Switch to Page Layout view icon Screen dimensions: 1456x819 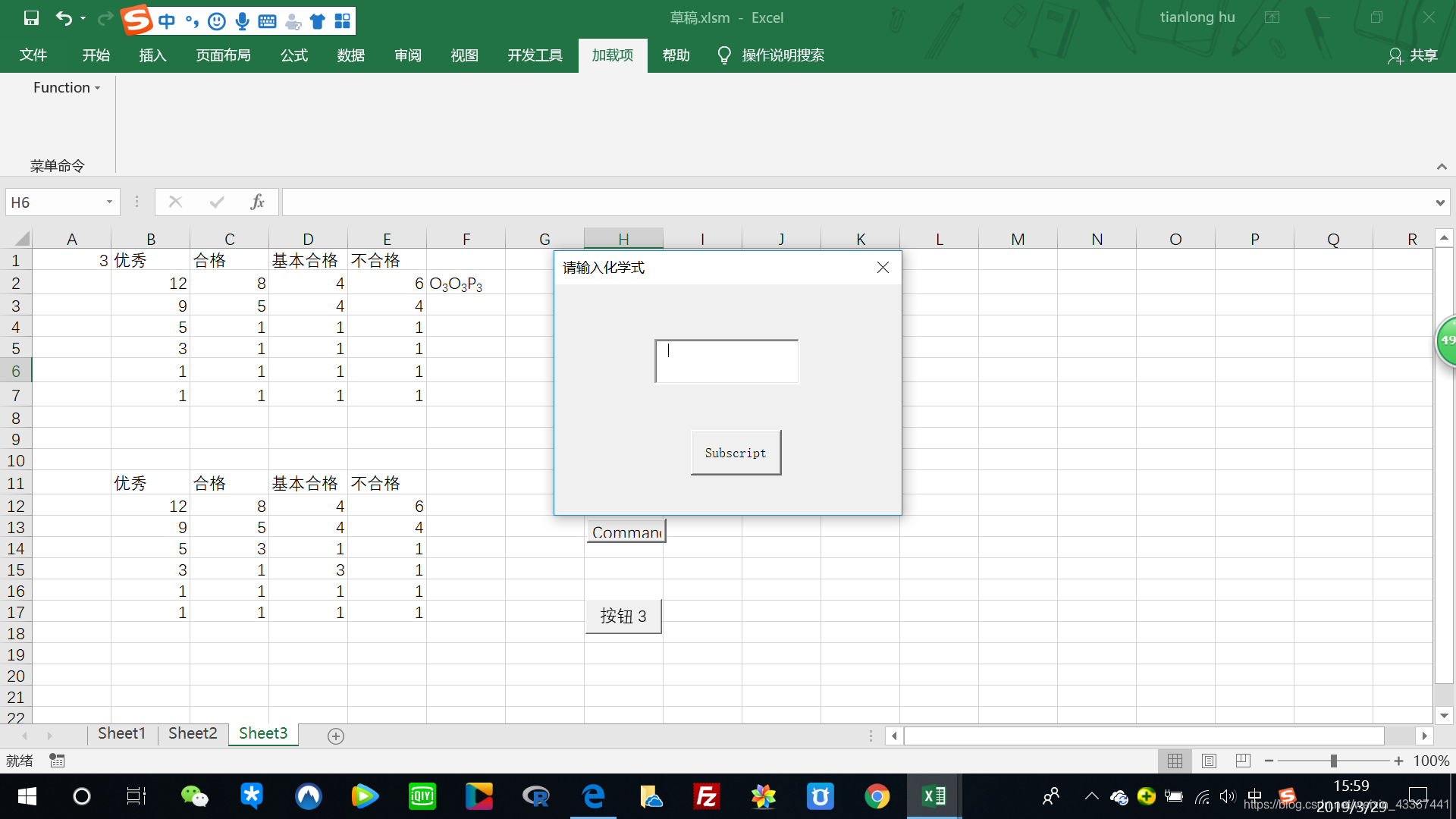[1209, 761]
